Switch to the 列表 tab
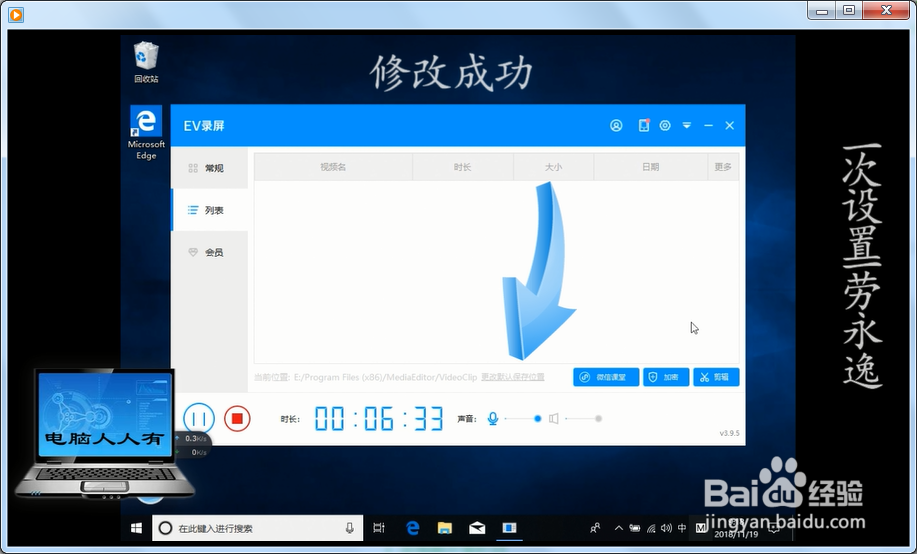Screen dimensions: 917x554 tap(209, 210)
